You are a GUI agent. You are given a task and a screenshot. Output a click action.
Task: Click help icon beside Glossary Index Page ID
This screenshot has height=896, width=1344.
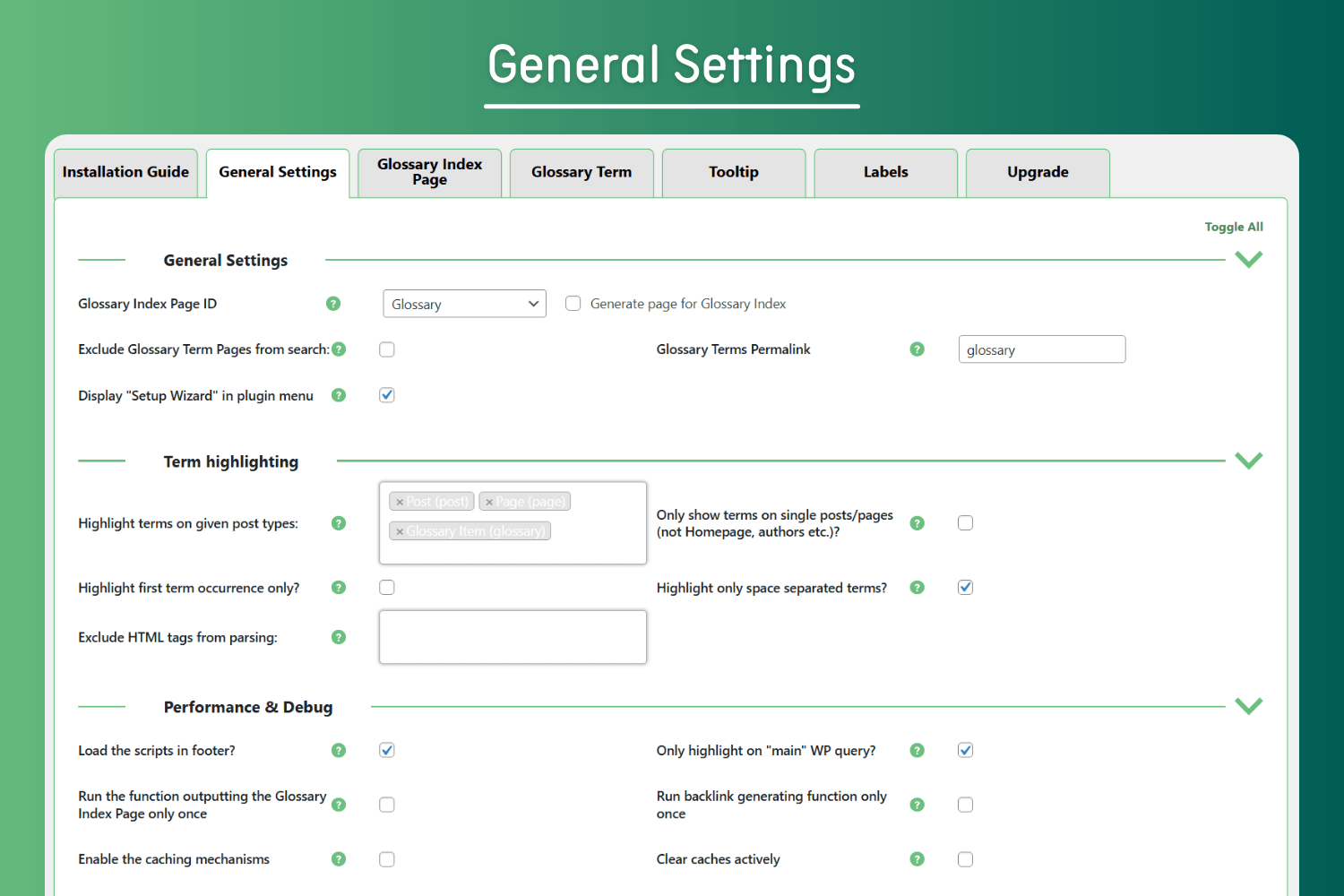click(x=333, y=304)
